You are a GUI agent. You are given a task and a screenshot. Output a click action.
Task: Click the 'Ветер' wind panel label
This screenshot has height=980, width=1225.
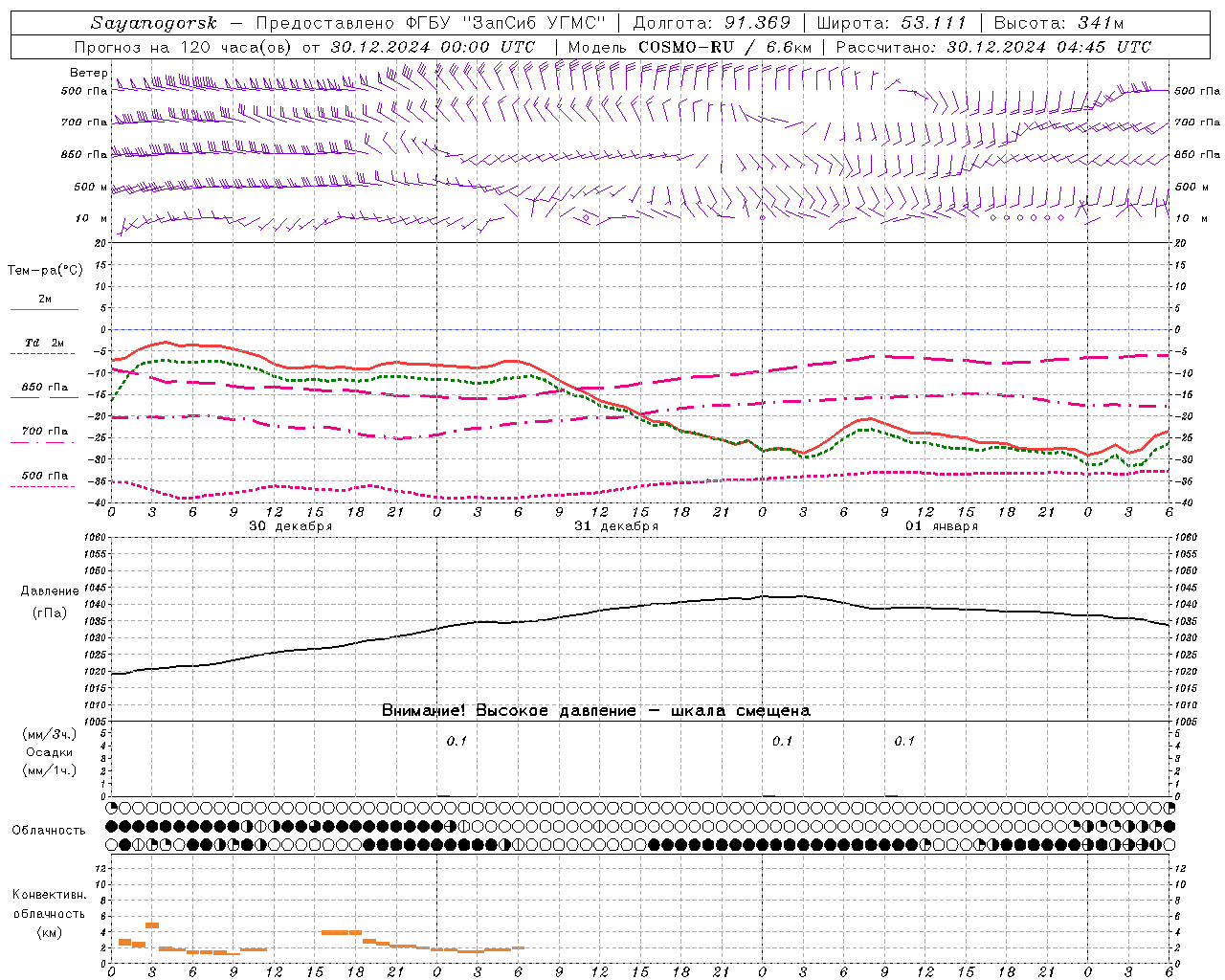(88, 73)
